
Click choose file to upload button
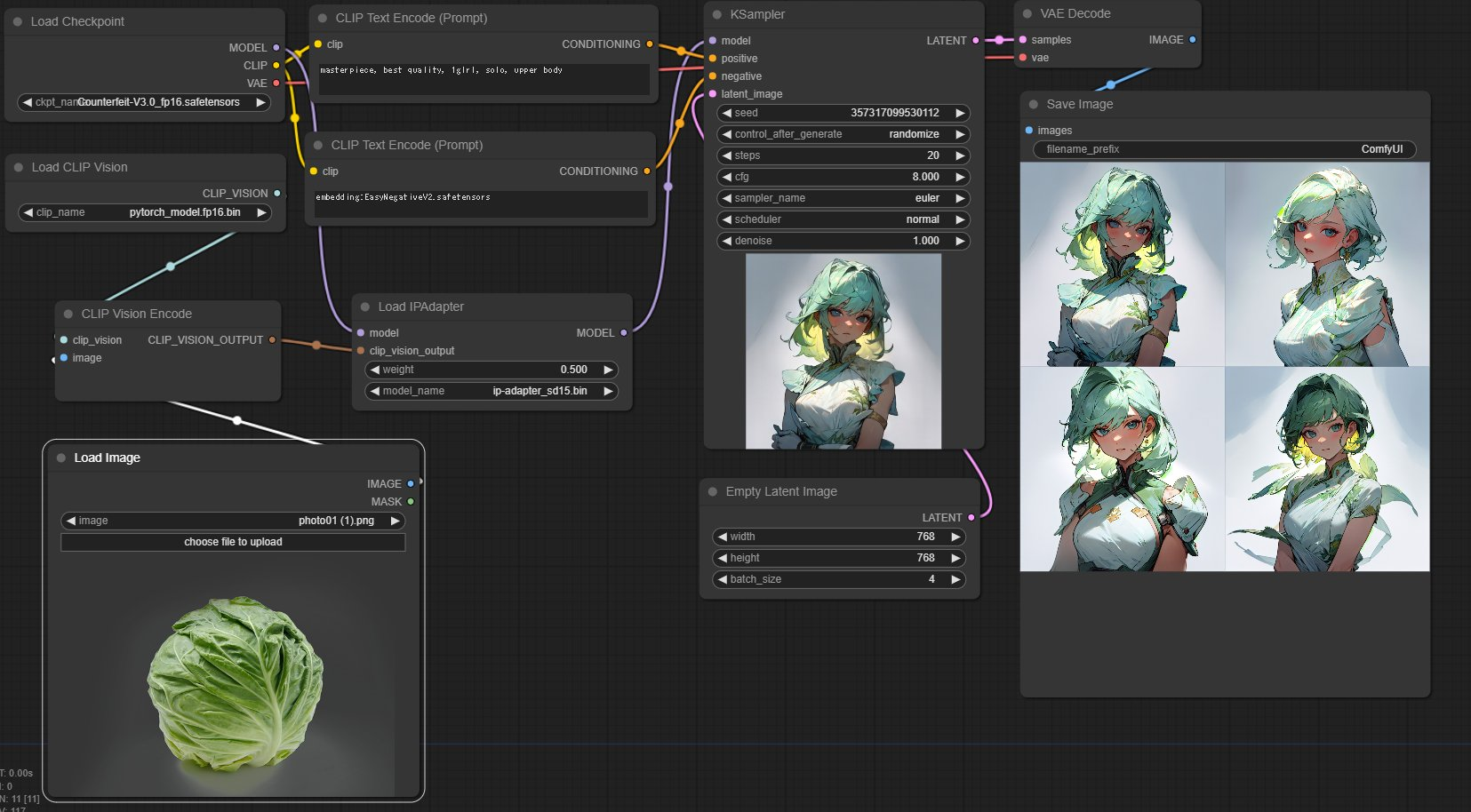click(233, 542)
